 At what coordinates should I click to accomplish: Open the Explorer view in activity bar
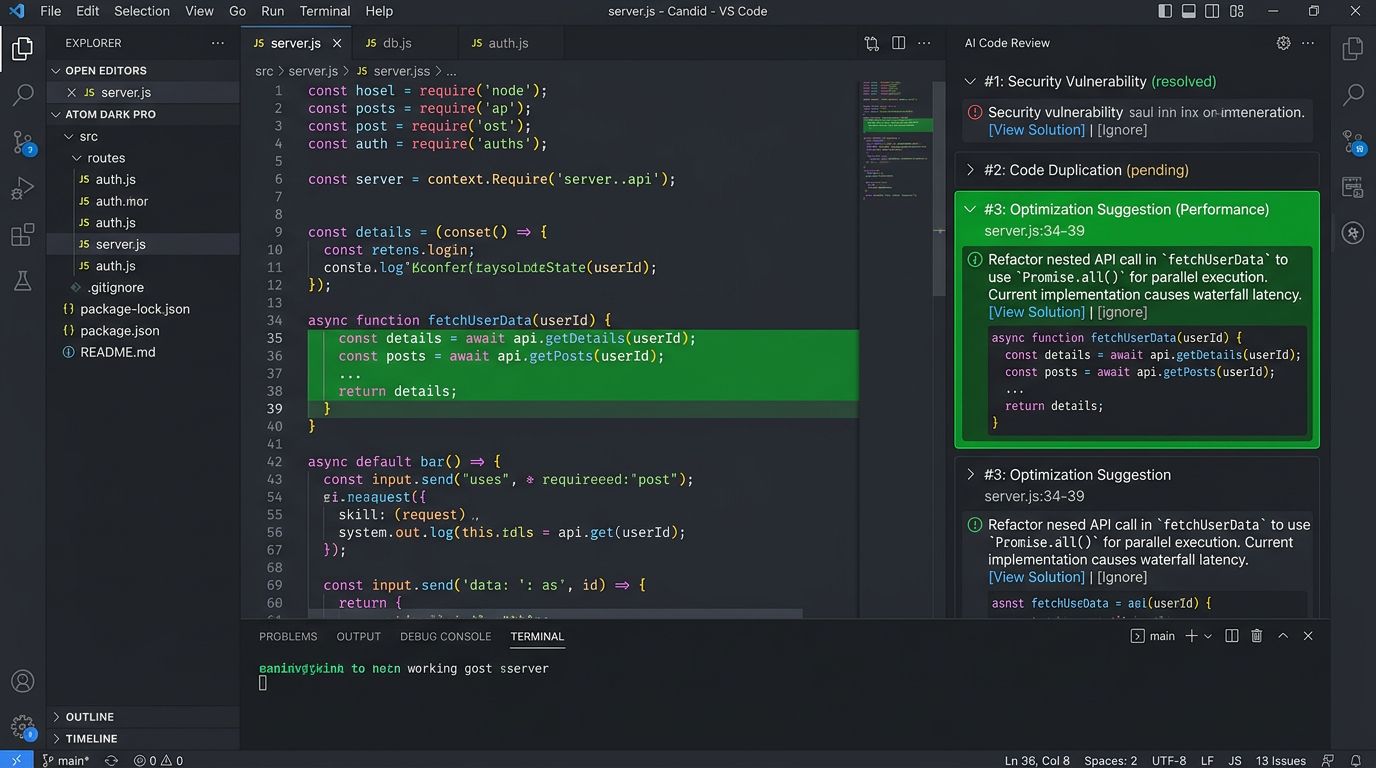pos(22,48)
